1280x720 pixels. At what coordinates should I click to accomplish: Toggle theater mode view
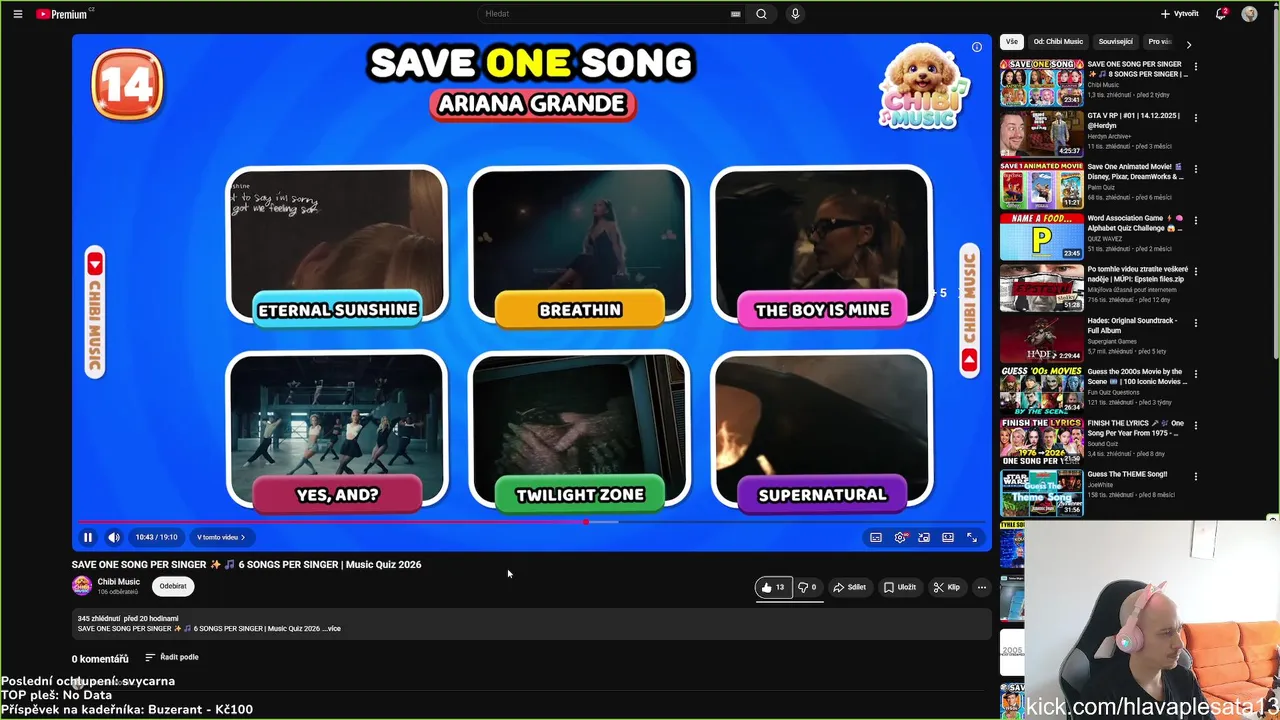coord(948,537)
